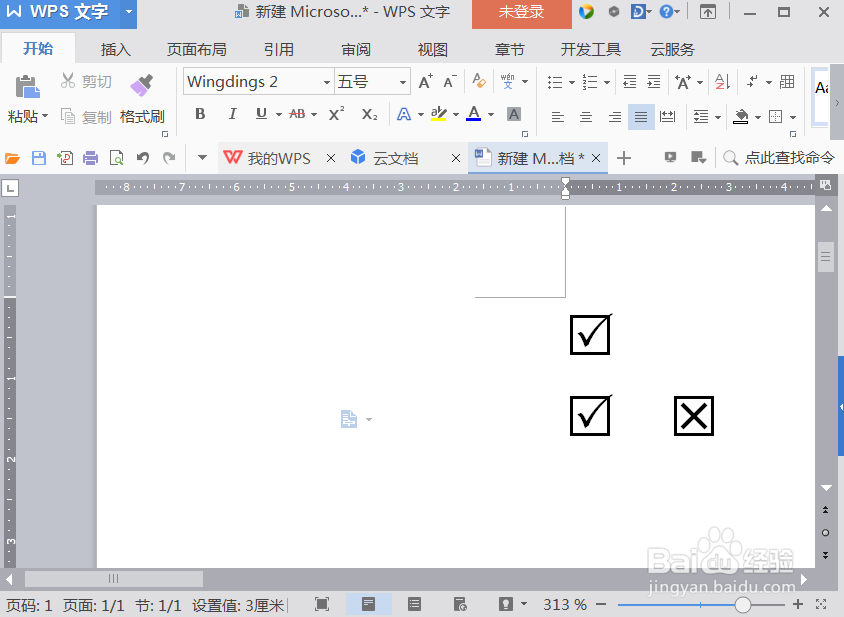844x617 pixels.
Task: Click the table grid icon in ribbon
Action: click(x=787, y=81)
